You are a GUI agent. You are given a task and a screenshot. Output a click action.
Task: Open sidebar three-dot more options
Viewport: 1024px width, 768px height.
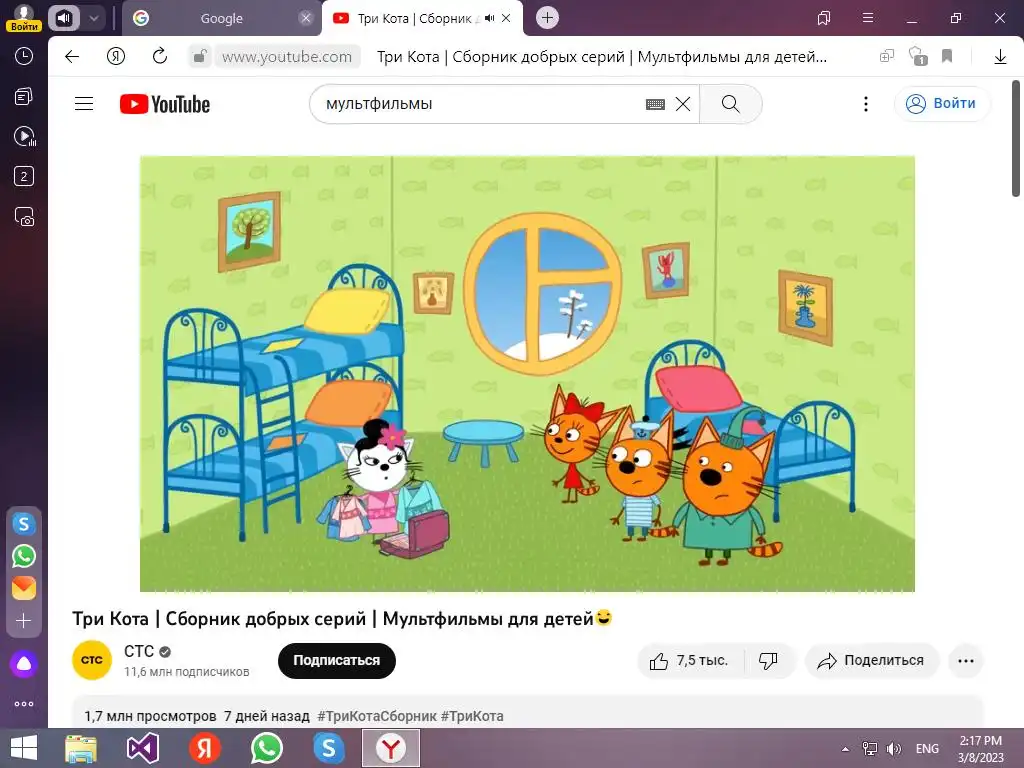24,704
